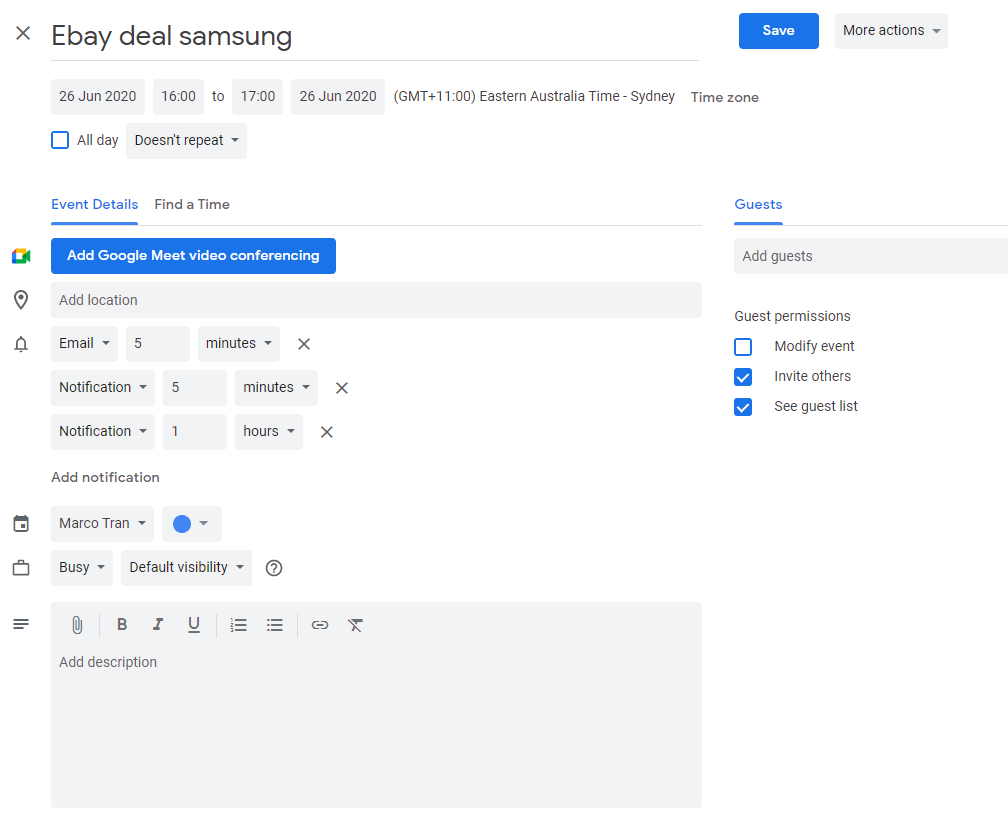
Task: Open the visibility help question mark
Action: tap(274, 568)
